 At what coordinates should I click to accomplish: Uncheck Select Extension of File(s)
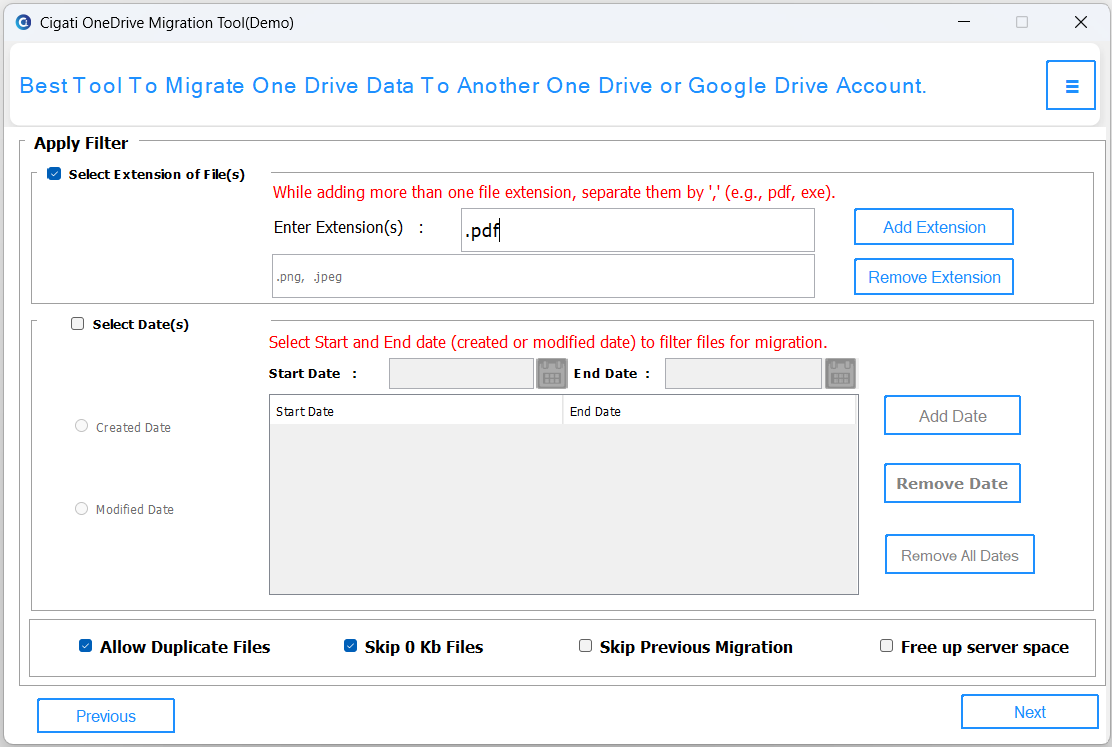(x=54, y=174)
